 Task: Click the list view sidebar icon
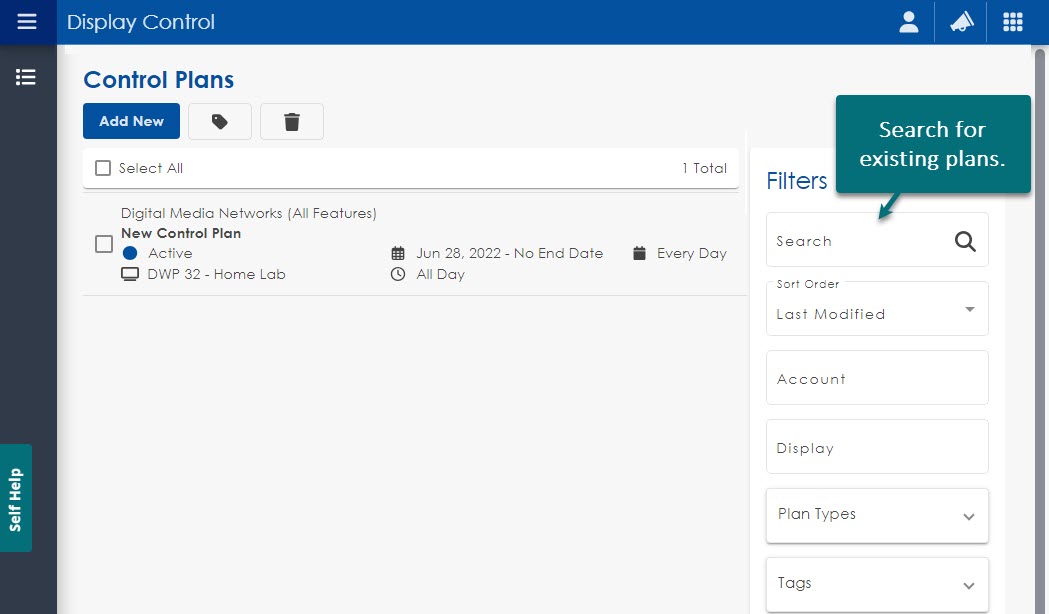(x=26, y=77)
